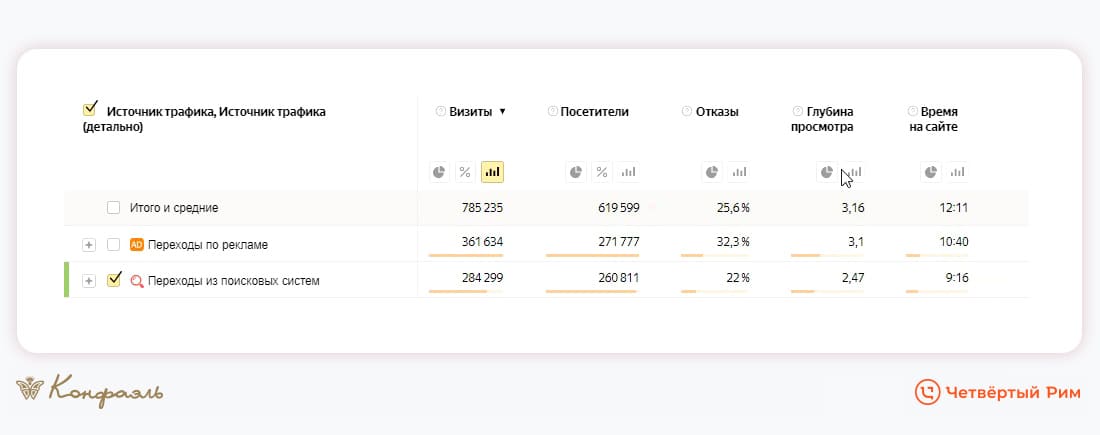Click active bar chart icon under Визиты
Image resolution: width=1100 pixels, height=435 pixels.
492,172
